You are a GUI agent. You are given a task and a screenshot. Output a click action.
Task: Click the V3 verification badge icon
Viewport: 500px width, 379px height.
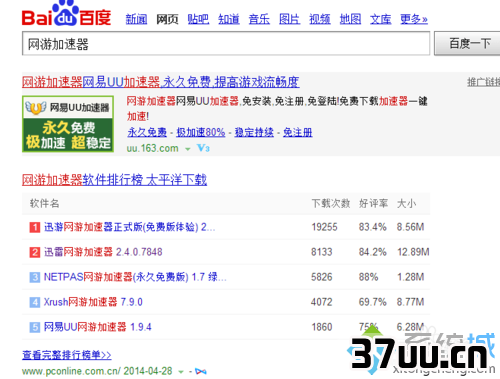203,148
